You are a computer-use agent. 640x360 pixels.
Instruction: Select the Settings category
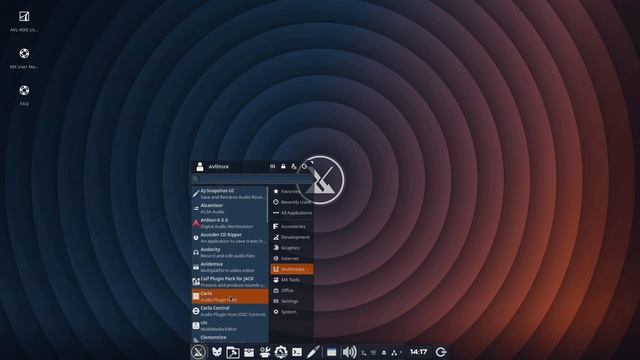click(x=292, y=301)
